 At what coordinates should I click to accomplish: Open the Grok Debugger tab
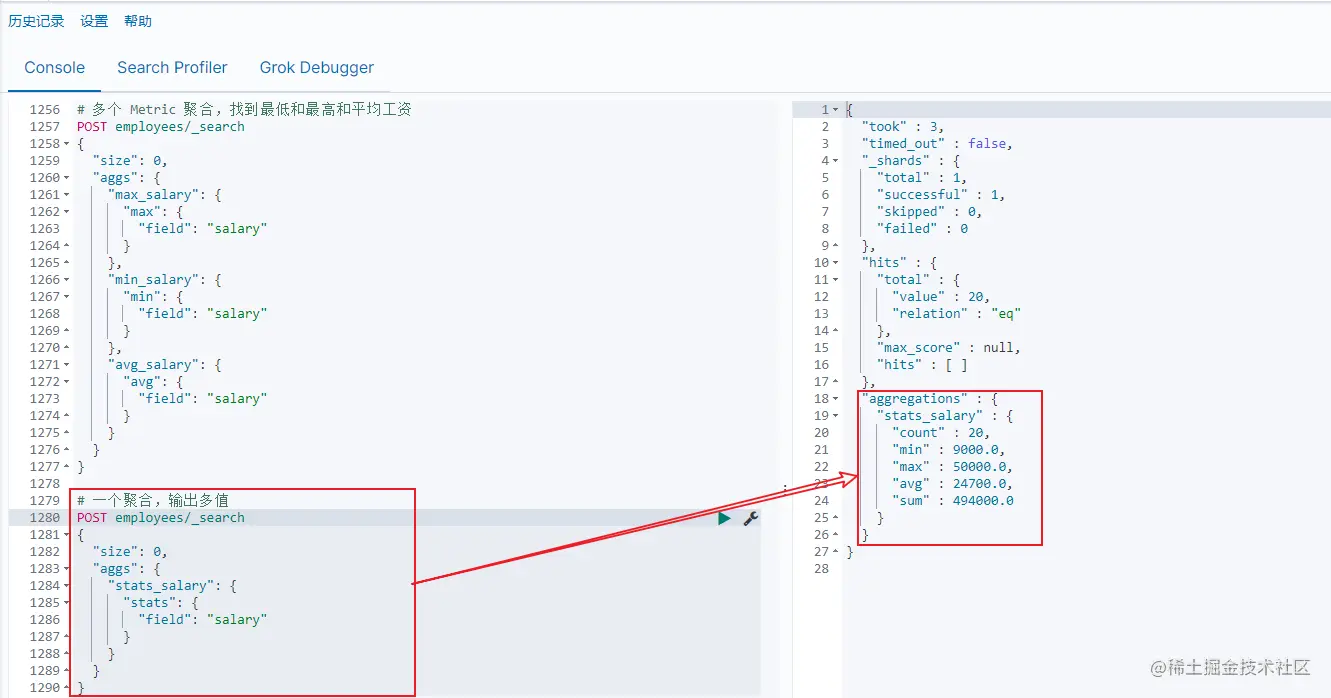tap(317, 68)
